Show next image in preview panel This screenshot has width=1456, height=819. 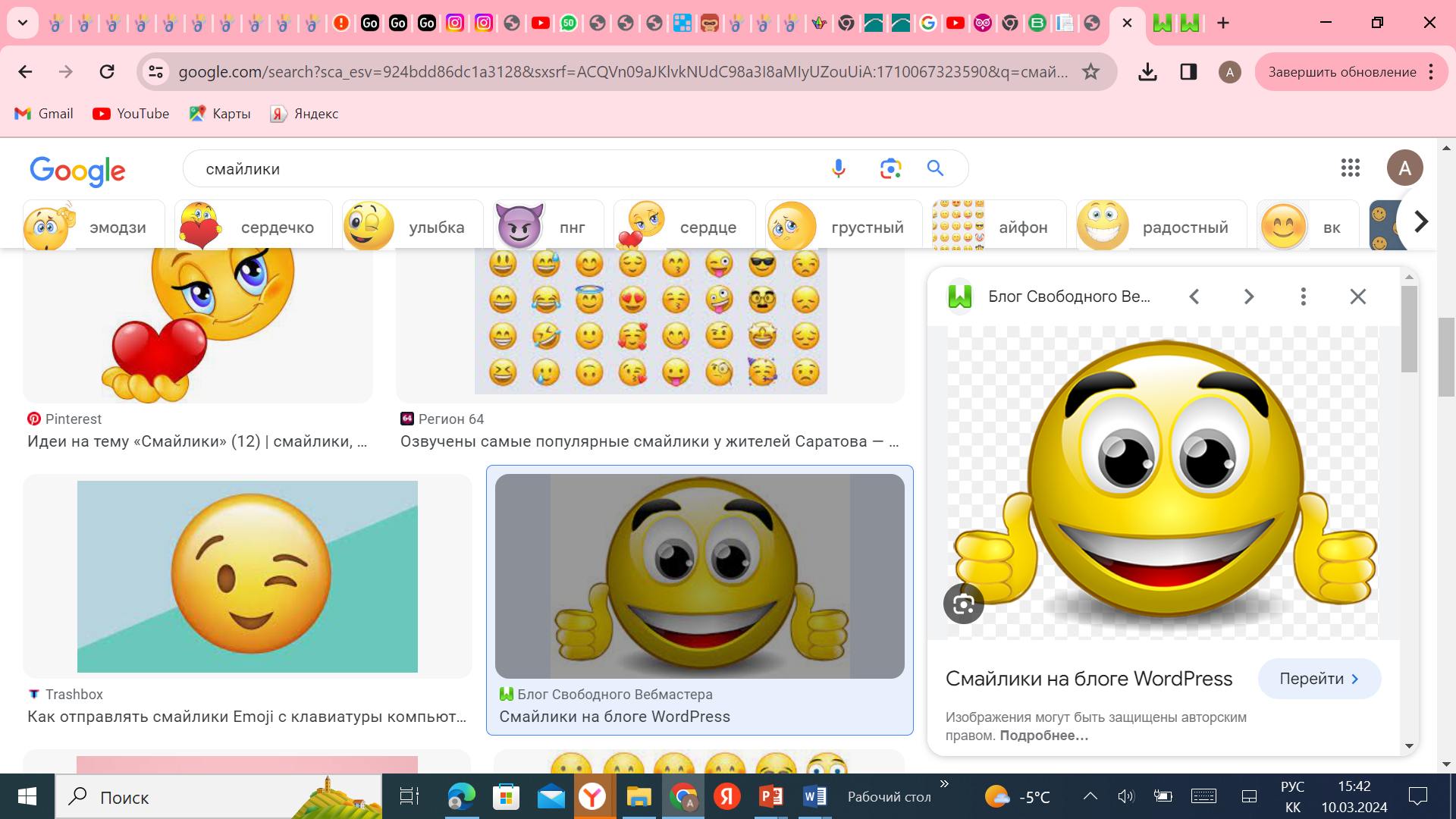[x=1248, y=297]
